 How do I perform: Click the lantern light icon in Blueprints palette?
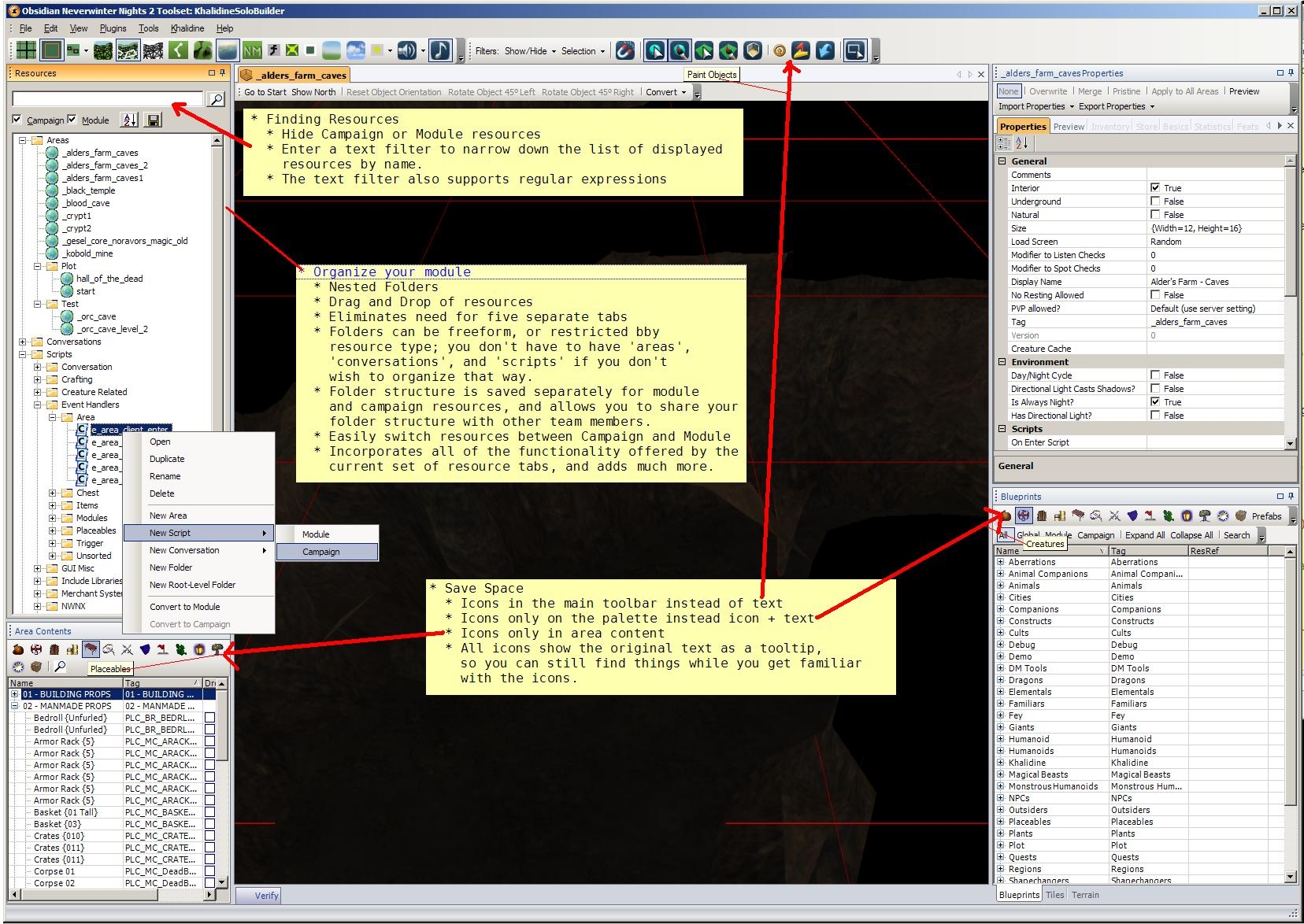click(1186, 516)
